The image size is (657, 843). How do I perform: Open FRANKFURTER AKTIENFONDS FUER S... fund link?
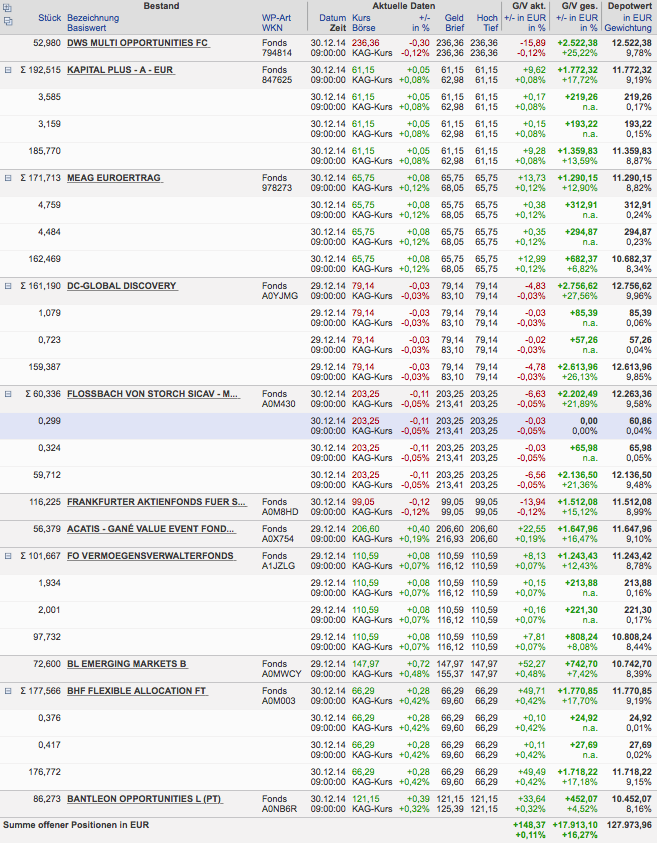click(x=156, y=502)
